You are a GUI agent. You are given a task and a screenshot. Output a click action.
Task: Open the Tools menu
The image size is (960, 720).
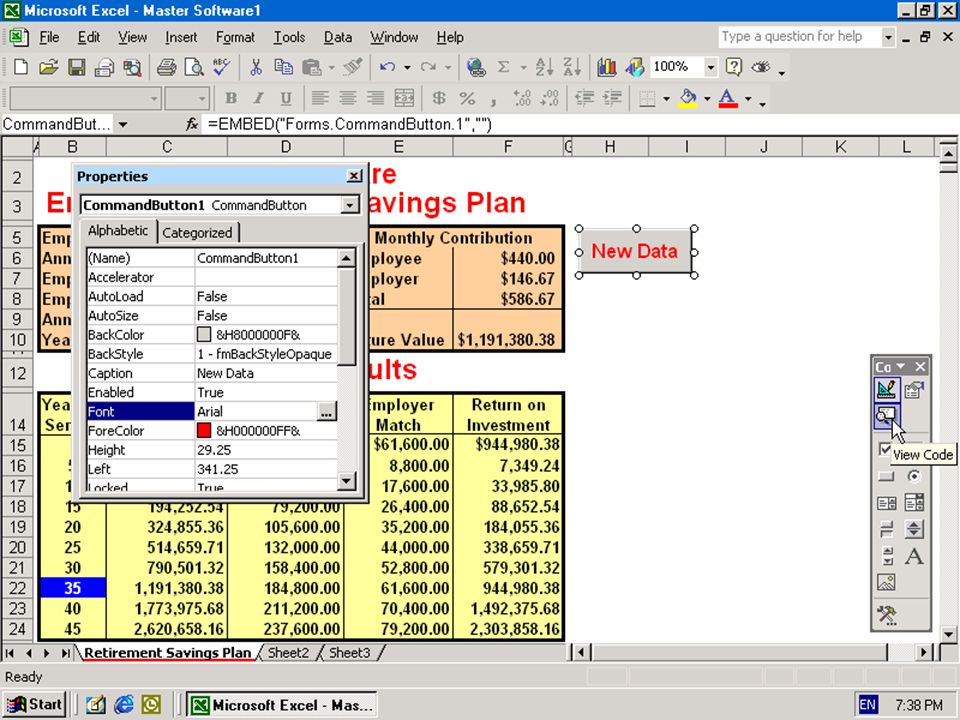(x=289, y=37)
